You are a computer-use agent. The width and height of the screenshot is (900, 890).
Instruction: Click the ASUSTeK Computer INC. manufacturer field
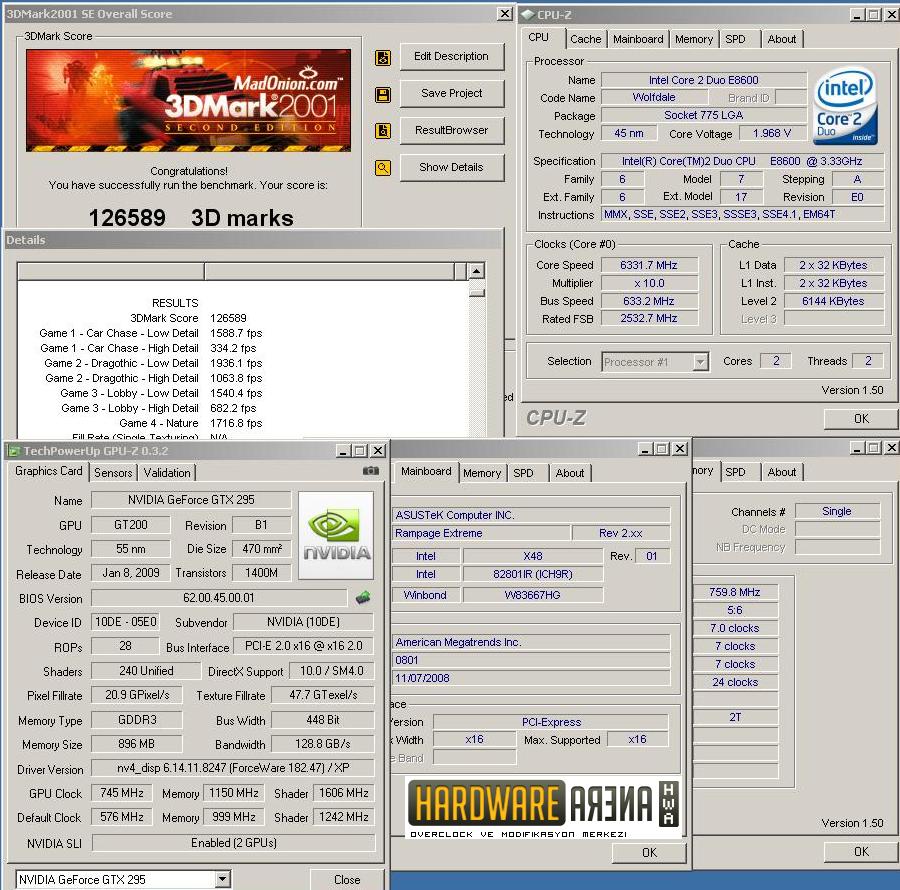[x=532, y=515]
